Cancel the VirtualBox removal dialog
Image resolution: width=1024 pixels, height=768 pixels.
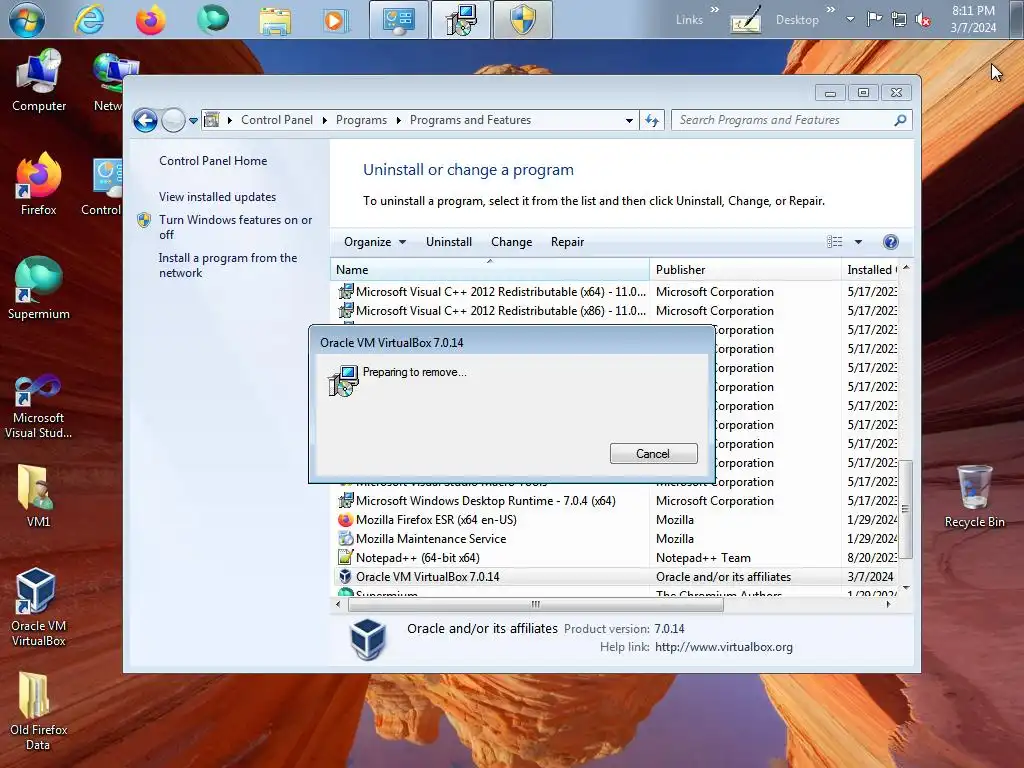click(x=653, y=454)
